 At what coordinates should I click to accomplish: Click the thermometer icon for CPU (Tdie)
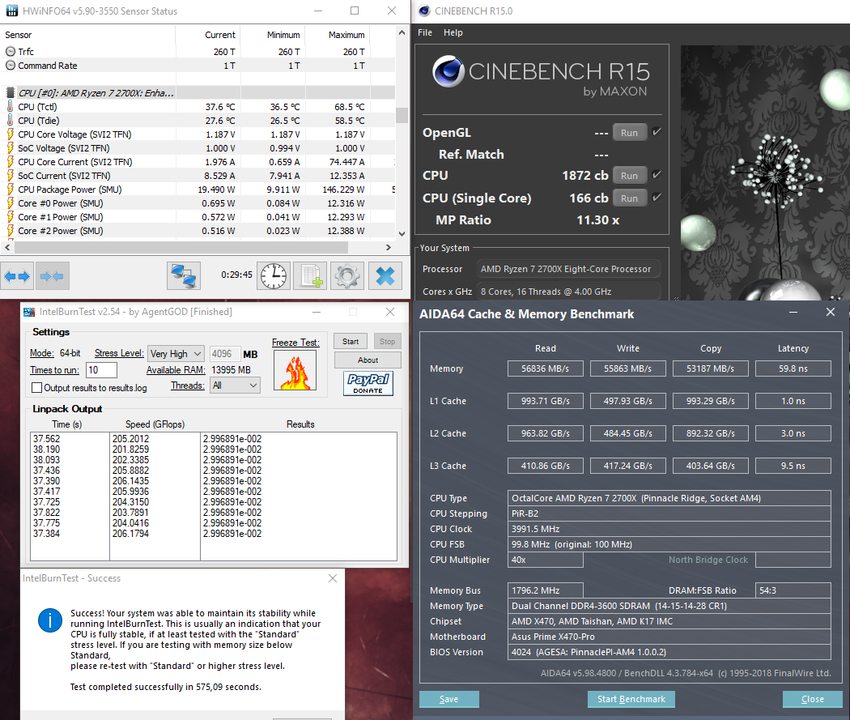(x=10, y=120)
